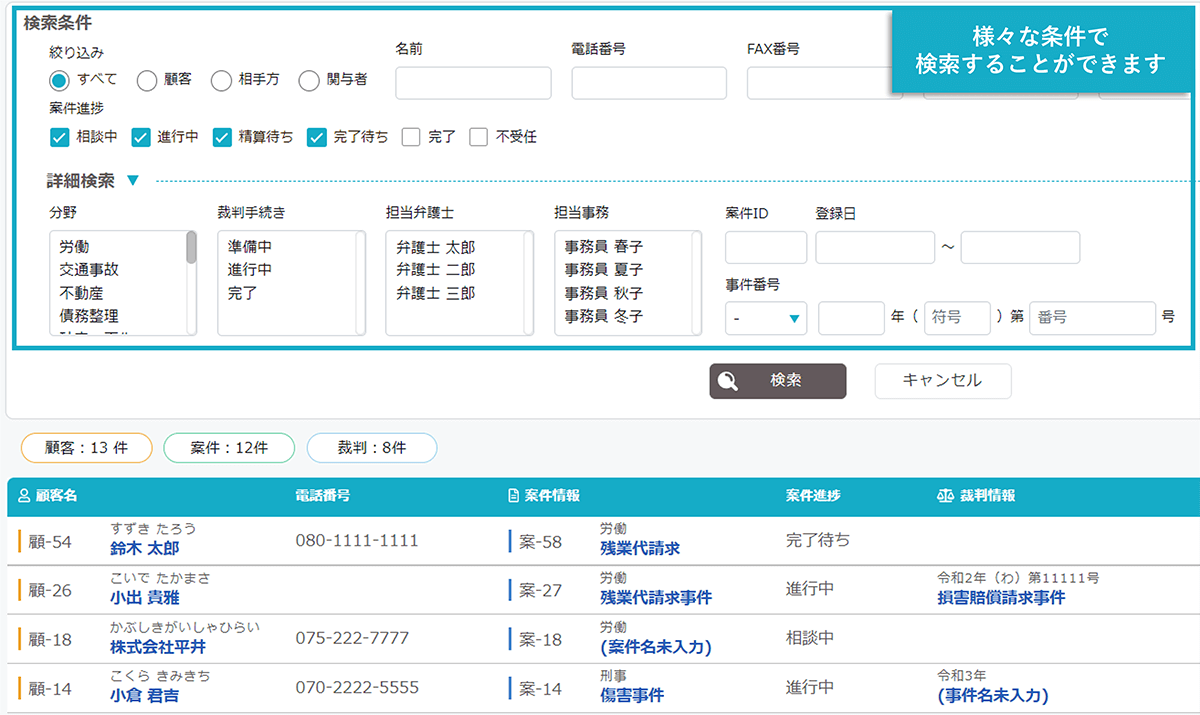Open trial 損害賠償請求事件

[1001, 597]
